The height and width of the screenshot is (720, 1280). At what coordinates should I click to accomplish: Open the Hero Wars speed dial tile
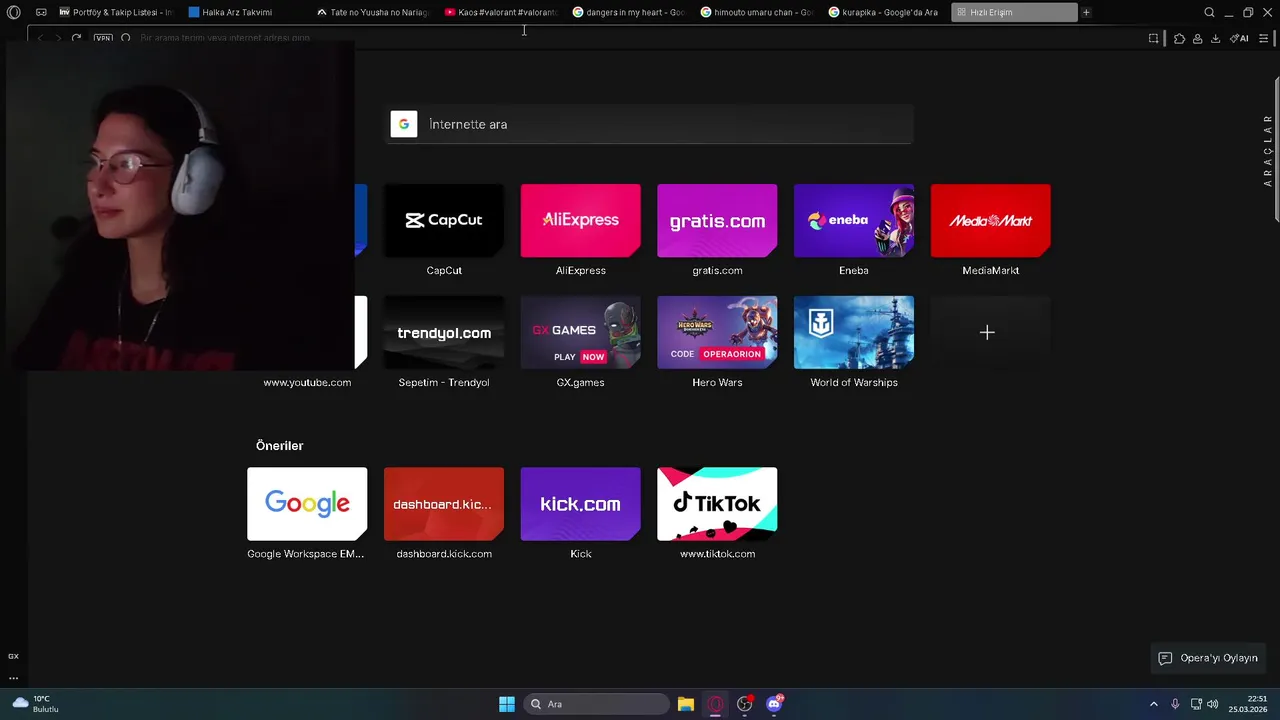[717, 332]
